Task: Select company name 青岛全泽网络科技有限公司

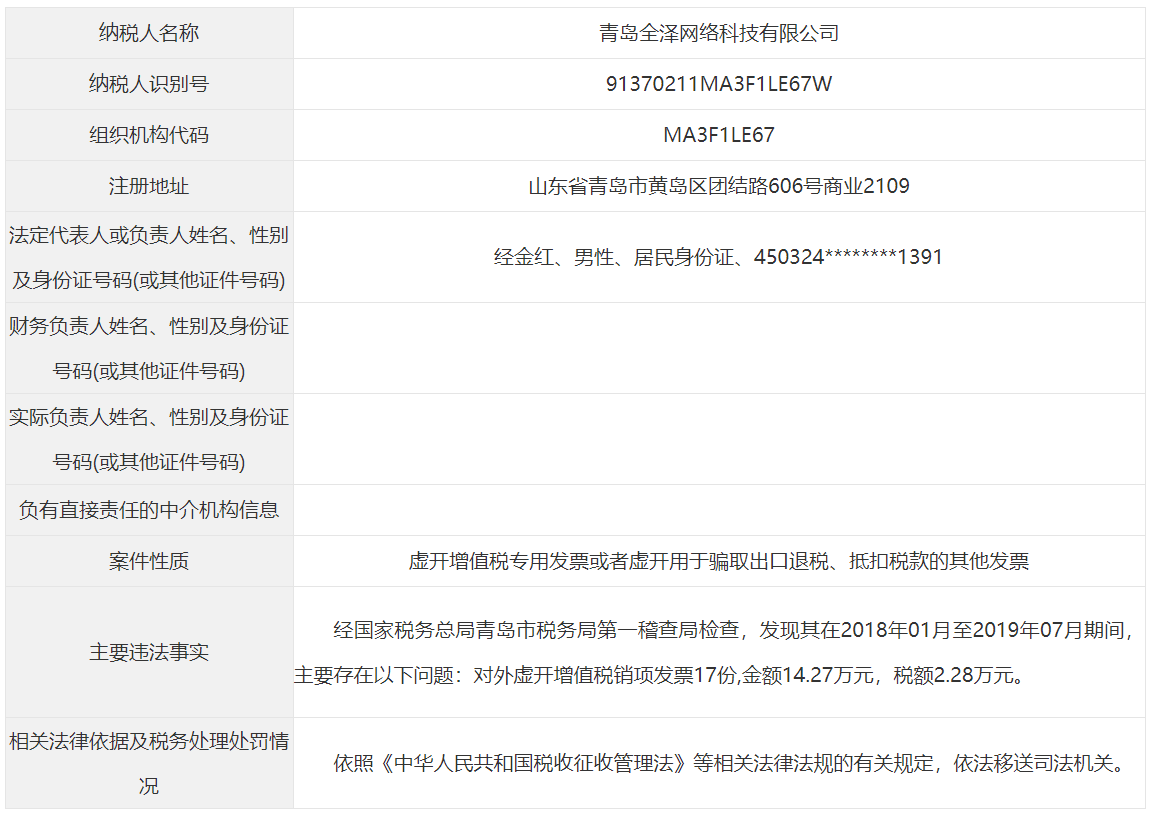Action: 718,33
